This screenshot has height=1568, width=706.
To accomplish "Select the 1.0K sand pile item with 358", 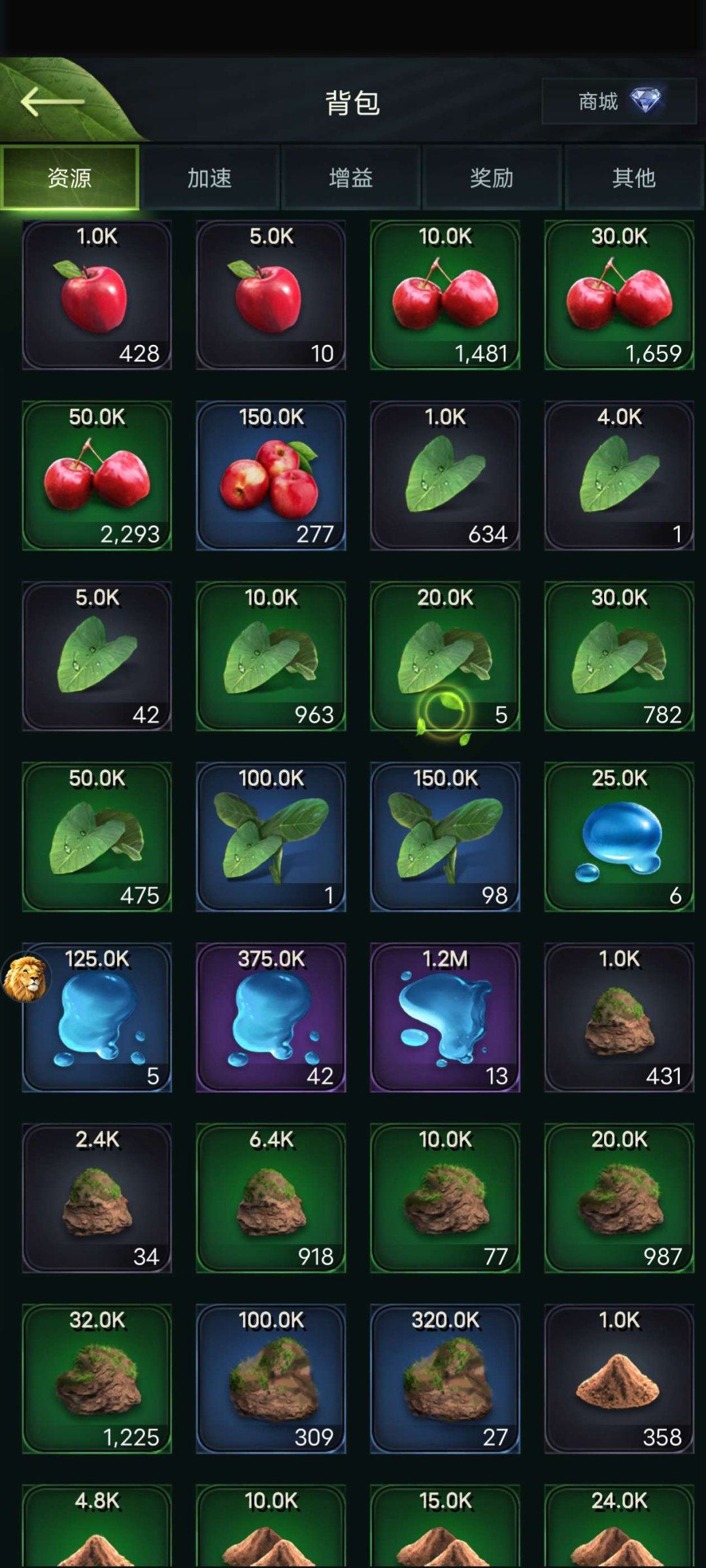I will point(619,1379).
